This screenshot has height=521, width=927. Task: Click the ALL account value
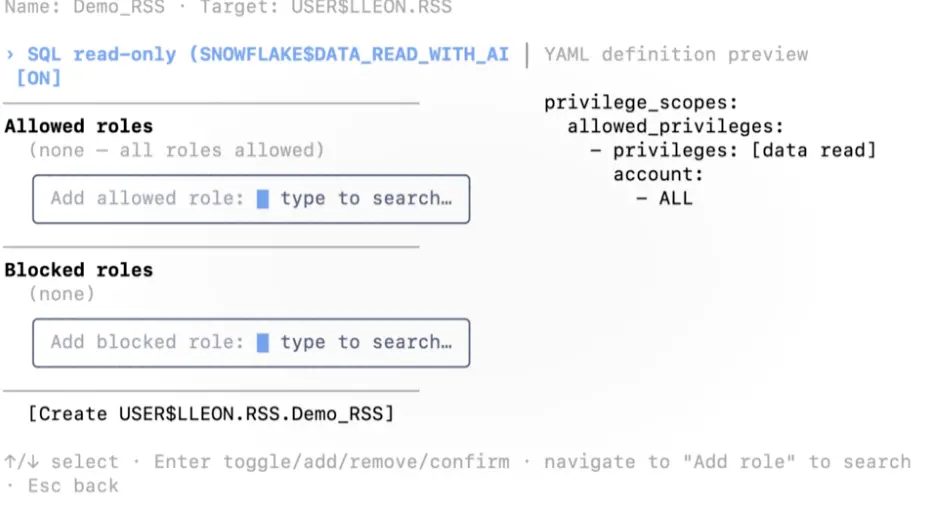point(676,198)
